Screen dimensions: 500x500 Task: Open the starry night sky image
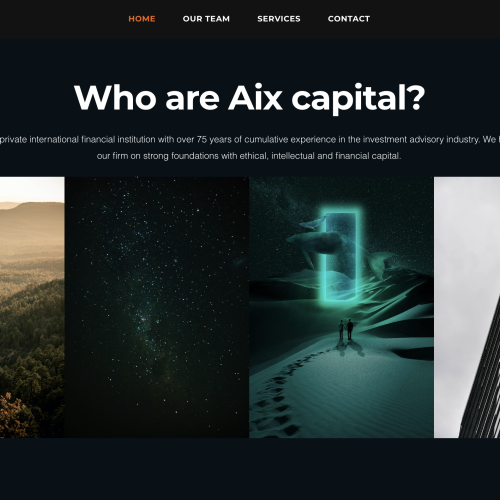[x=157, y=307]
